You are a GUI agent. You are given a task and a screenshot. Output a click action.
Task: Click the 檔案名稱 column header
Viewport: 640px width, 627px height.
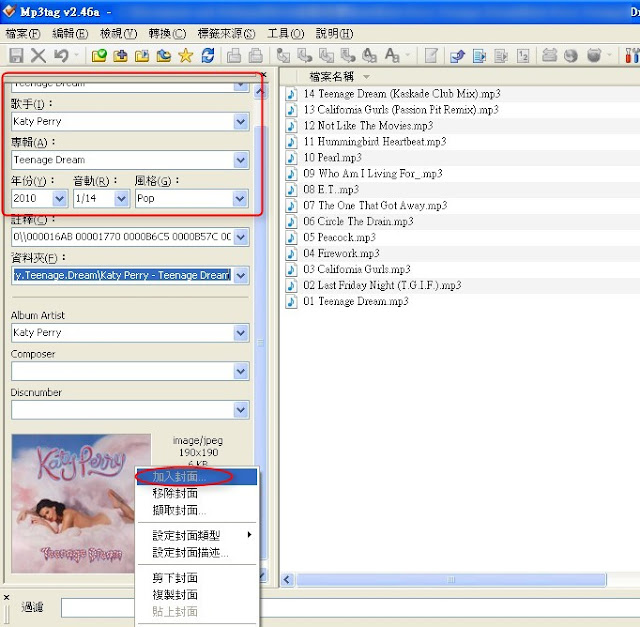coord(331,76)
